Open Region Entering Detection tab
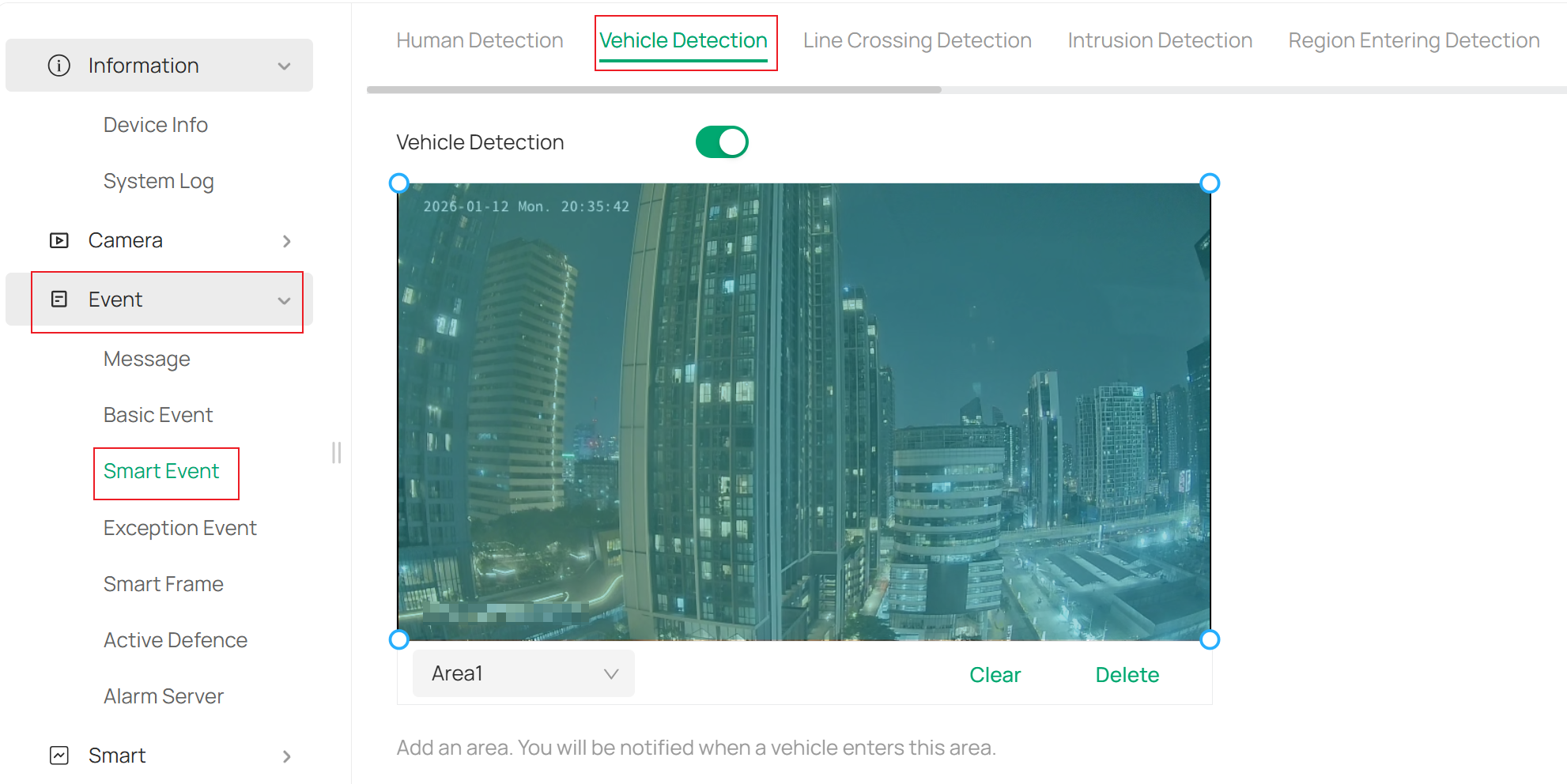This screenshot has width=1567, height=784. pos(1413,40)
